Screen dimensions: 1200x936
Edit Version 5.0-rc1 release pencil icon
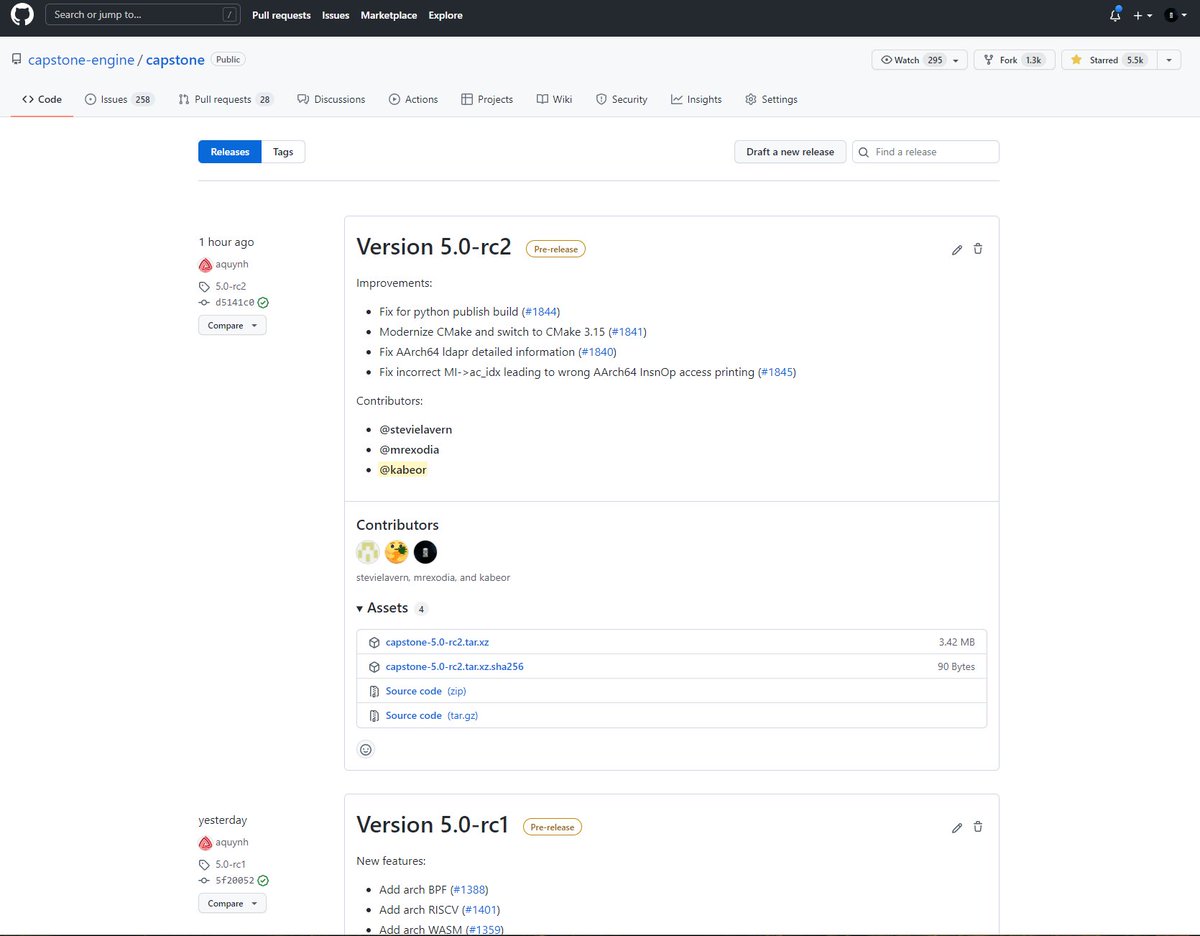click(957, 827)
